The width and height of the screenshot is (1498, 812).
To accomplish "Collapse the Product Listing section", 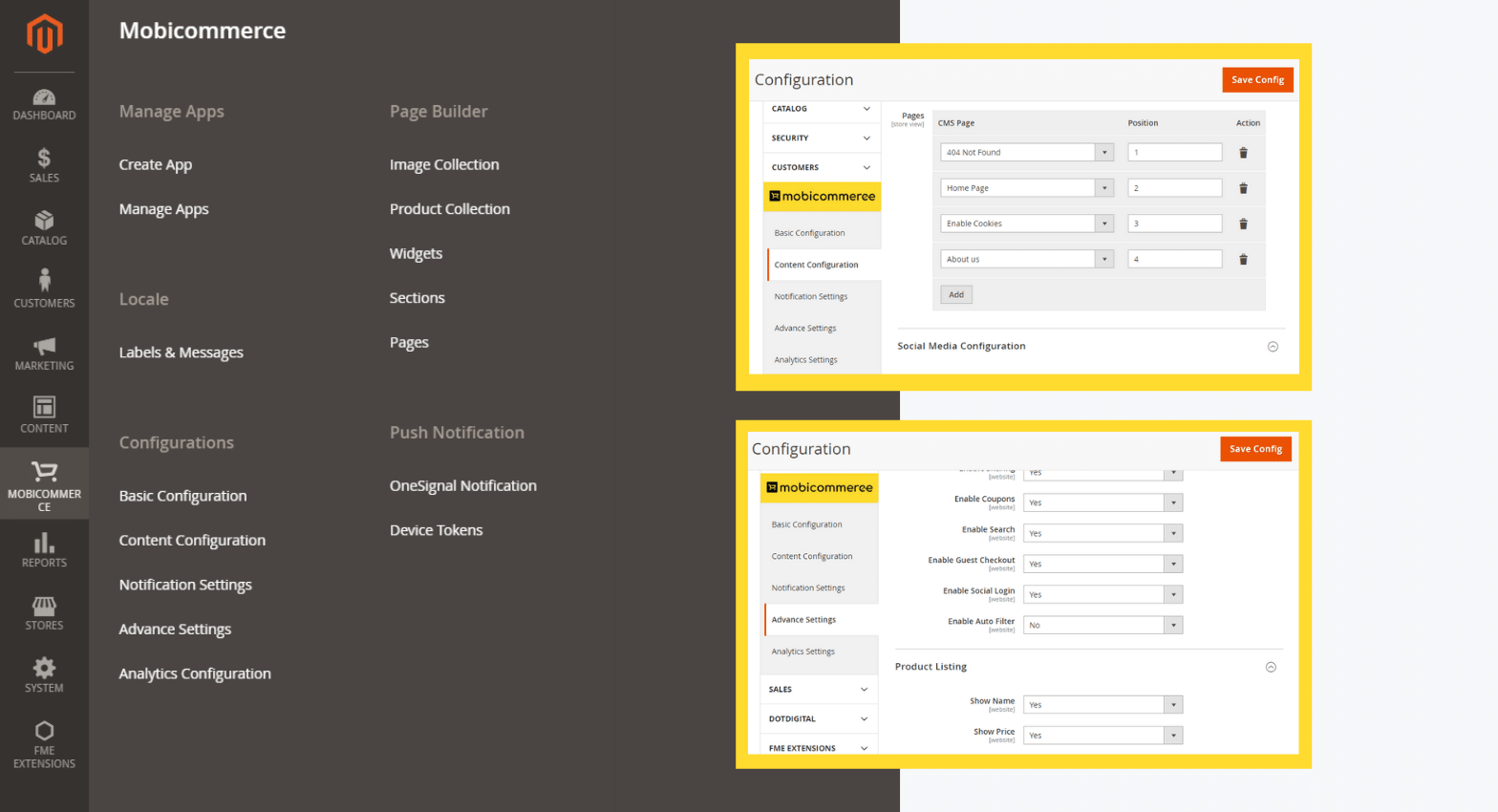I will (x=1271, y=667).
